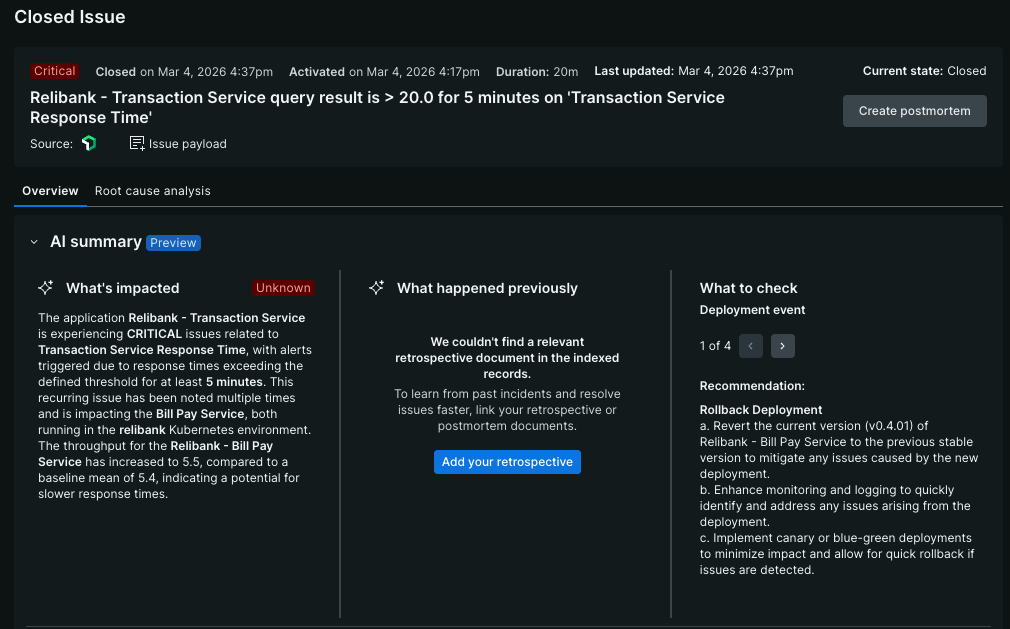The height and width of the screenshot is (629, 1010).
Task: Click the green source logo icon
Action: click(89, 143)
